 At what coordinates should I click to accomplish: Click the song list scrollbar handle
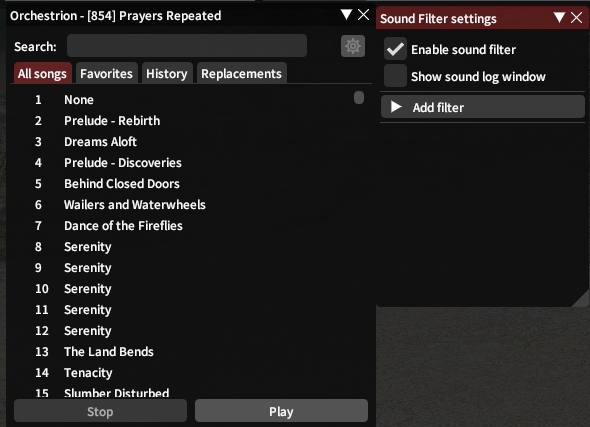pyautogui.click(x=359, y=97)
